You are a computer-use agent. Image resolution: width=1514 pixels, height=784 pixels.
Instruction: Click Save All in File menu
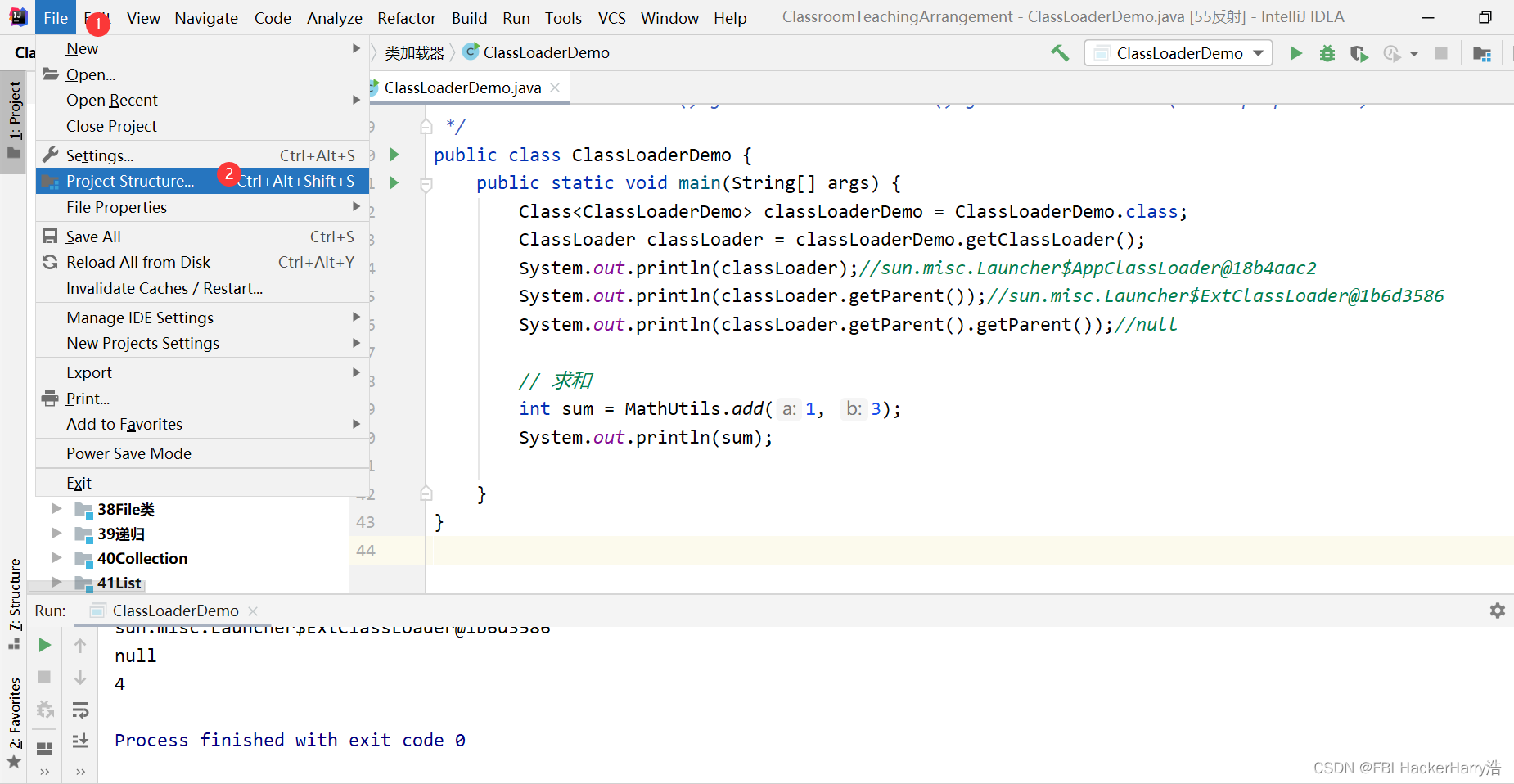pyautogui.click(x=202, y=237)
